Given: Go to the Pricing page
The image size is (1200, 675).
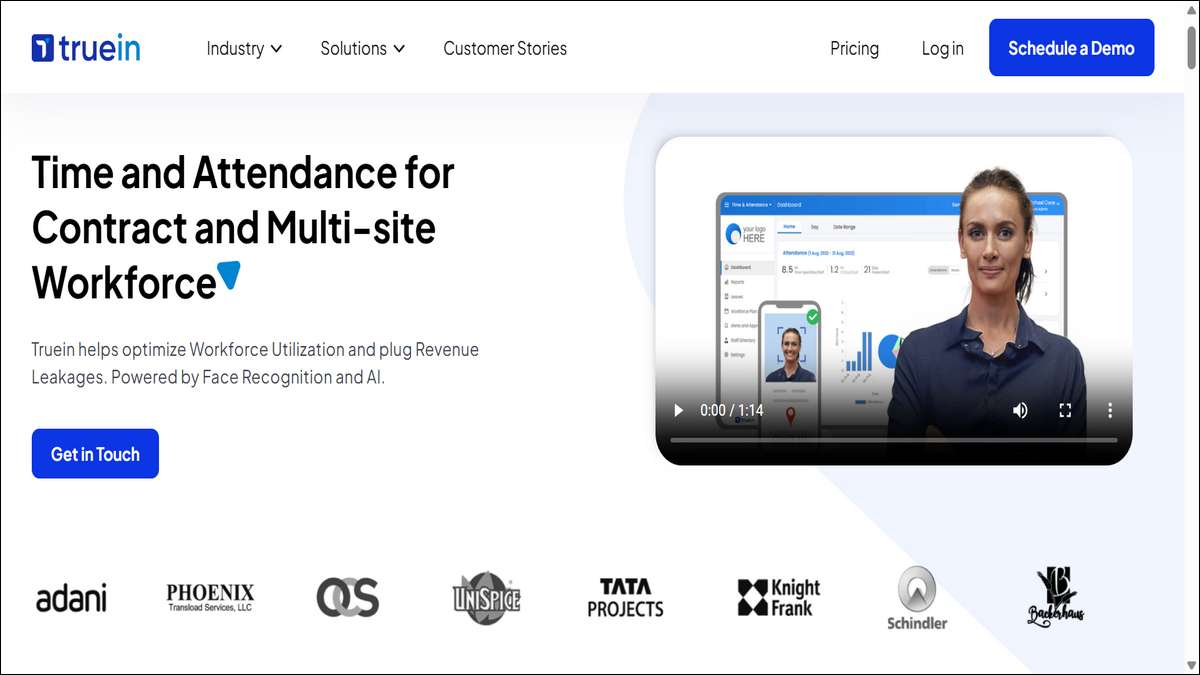Looking at the screenshot, I should click(x=854, y=48).
